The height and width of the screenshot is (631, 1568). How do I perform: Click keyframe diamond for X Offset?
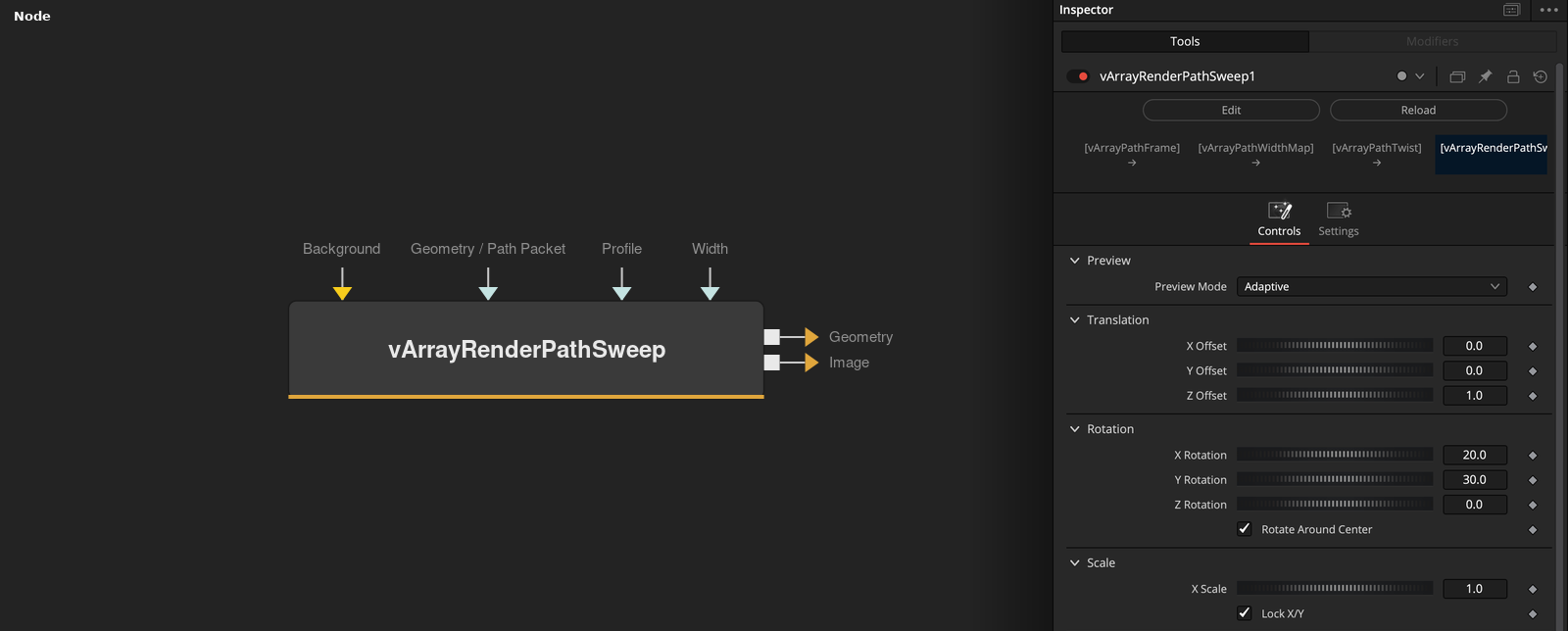[x=1533, y=346]
